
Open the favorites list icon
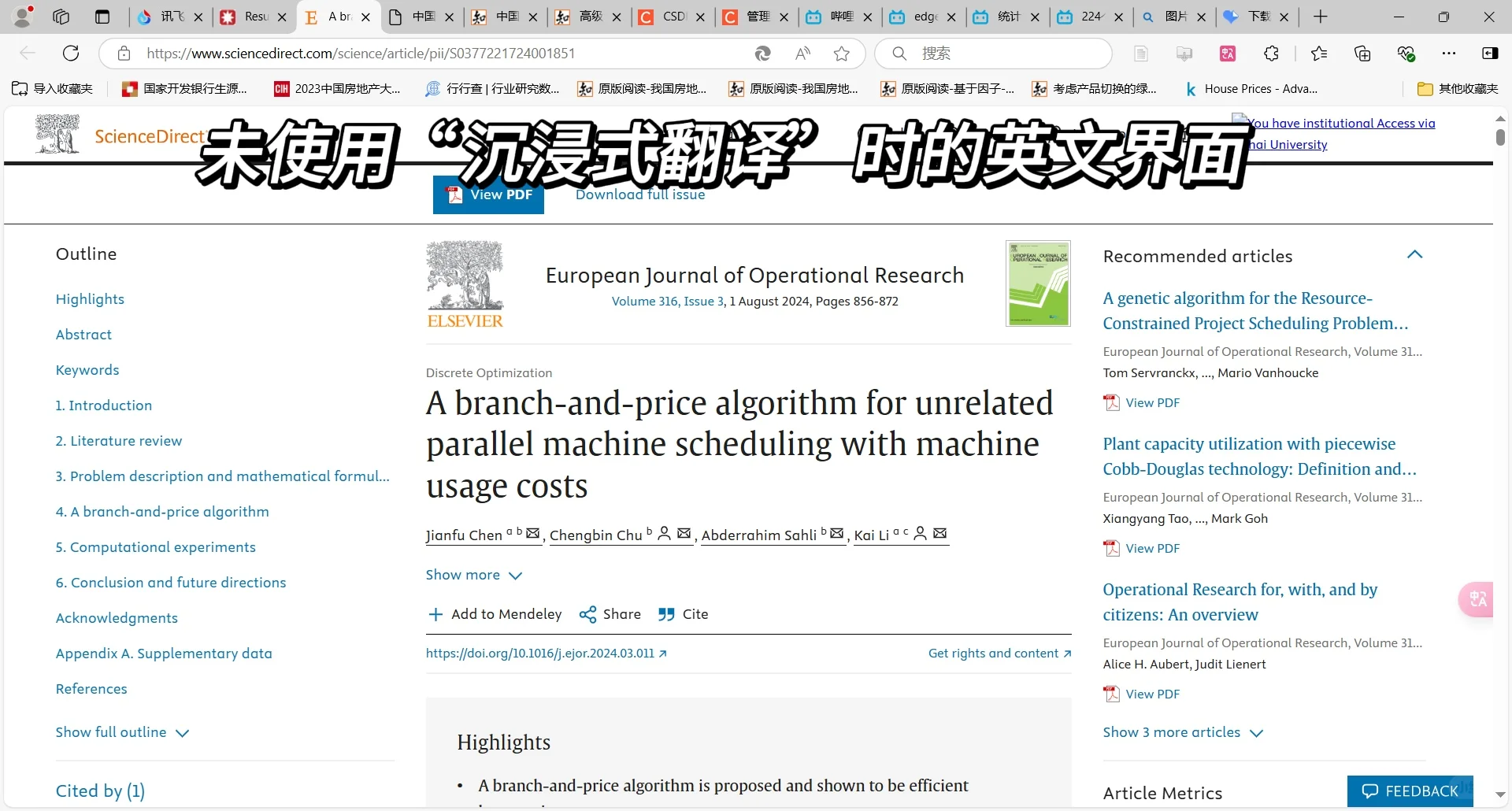coord(1319,54)
